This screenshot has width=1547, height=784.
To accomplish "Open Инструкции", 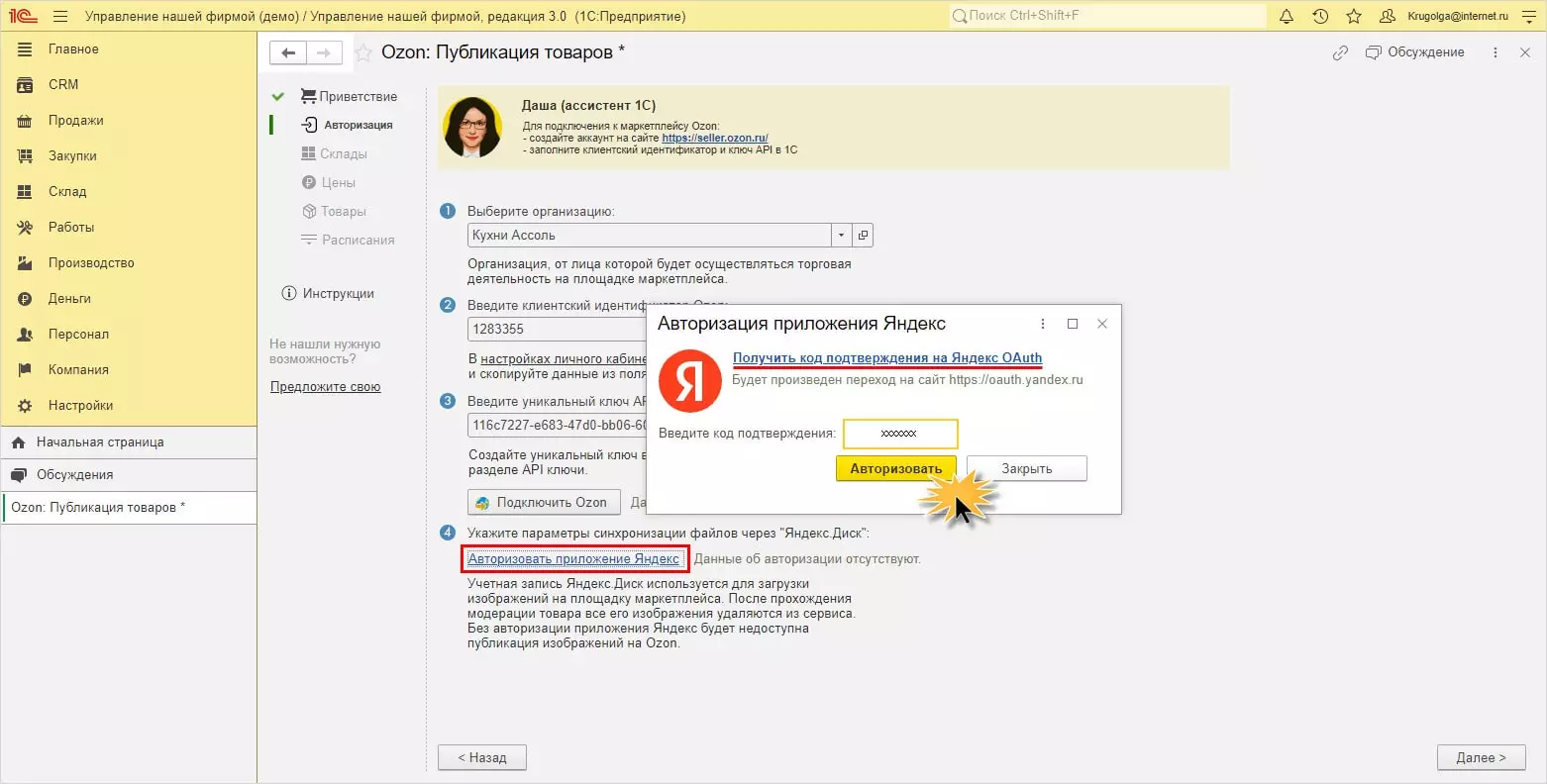I will [x=328, y=294].
